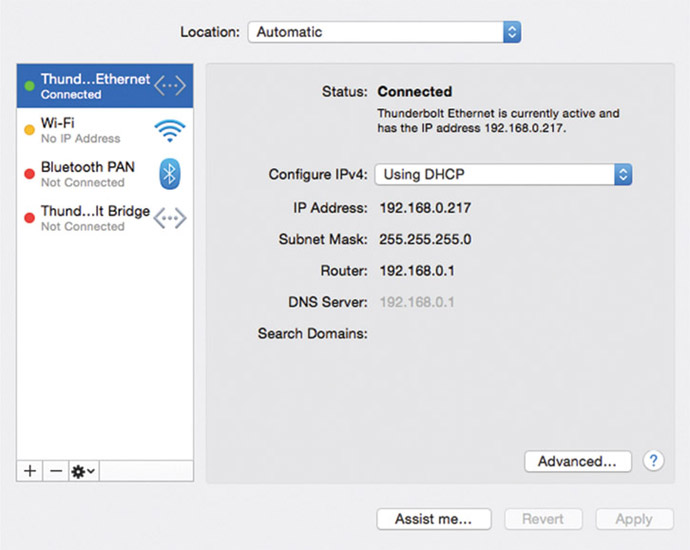This screenshot has width=690, height=550.
Task: Click the Connected status text
Action: pos(415,92)
